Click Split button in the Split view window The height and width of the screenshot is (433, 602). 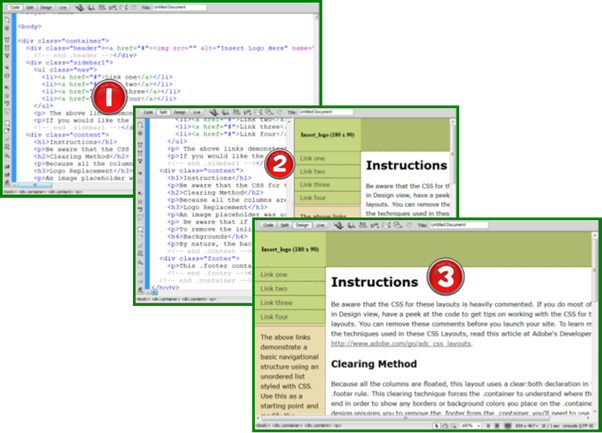click(164, 112)
